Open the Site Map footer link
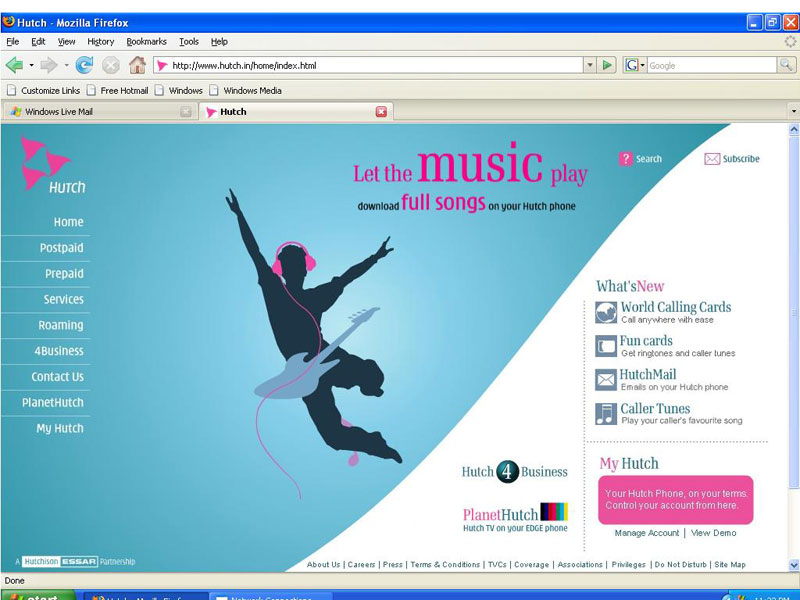 [730, 565]
